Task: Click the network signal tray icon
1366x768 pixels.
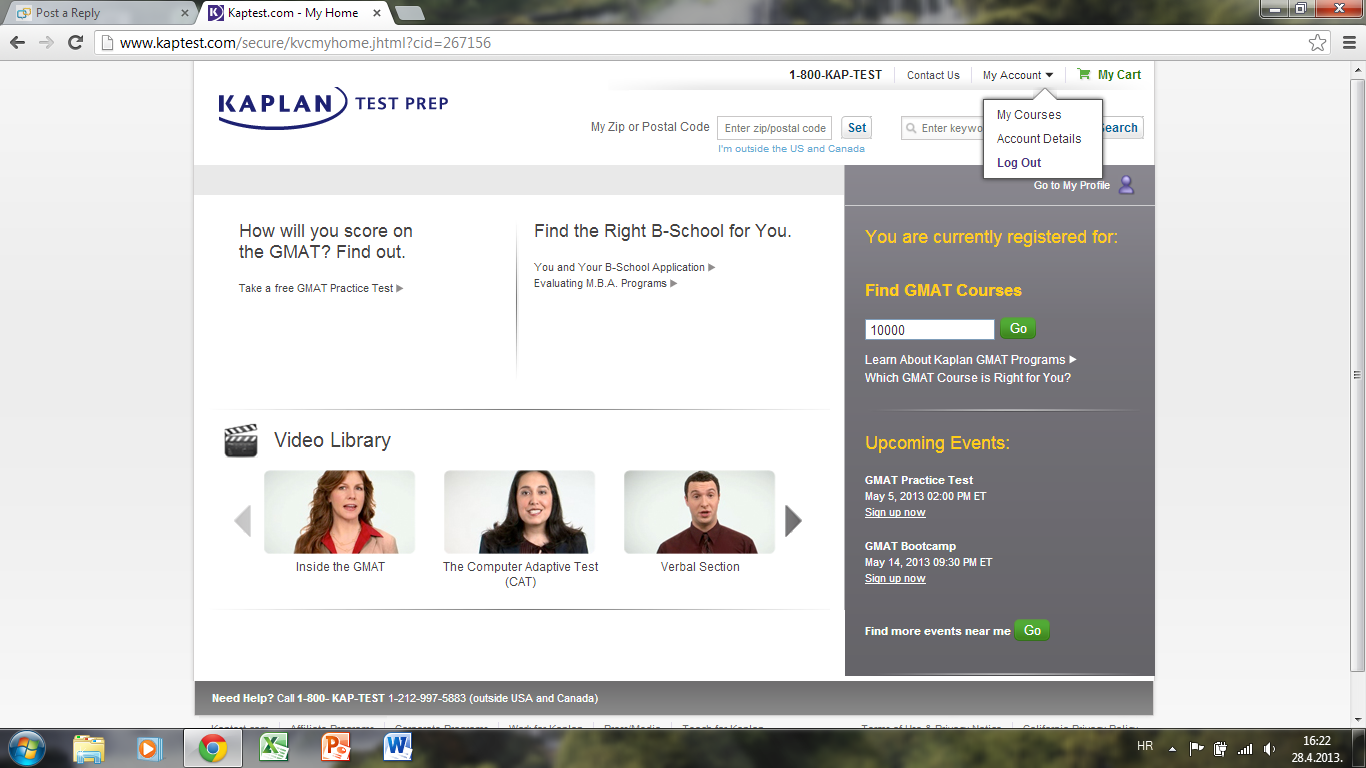Action: [x=1245, y=748]
